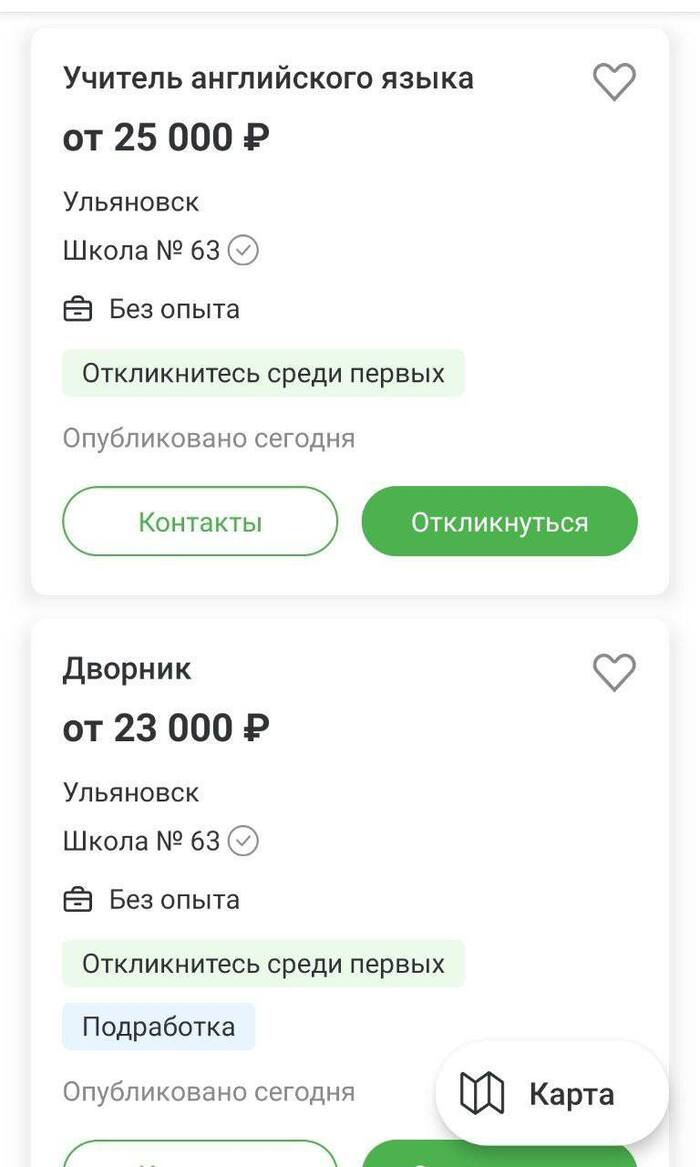
Task: Tap the map icon inside the Карта button
Action: (x=480, y=1093)
